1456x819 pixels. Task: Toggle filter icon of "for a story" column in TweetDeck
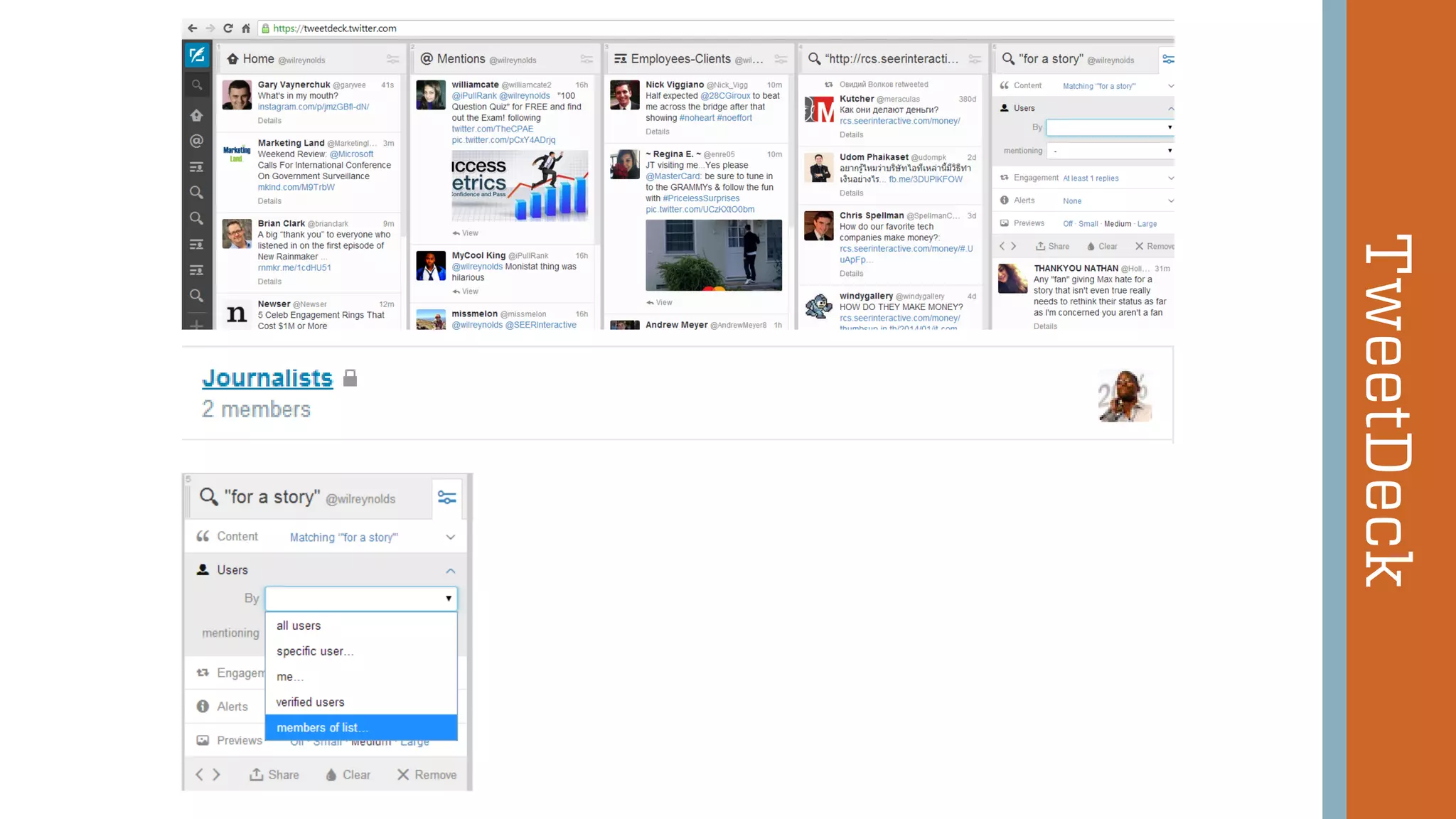(x=1167, y=59)
